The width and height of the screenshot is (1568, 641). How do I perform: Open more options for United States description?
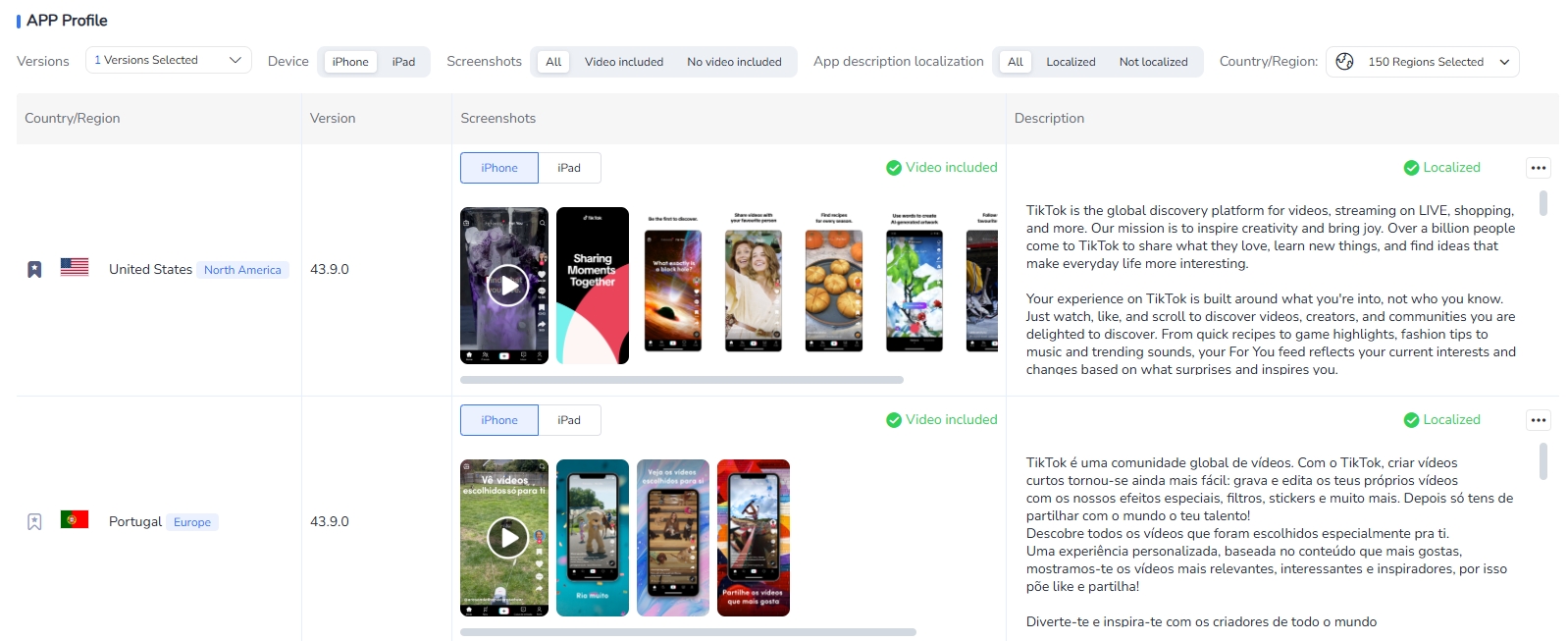(1539, 168)
